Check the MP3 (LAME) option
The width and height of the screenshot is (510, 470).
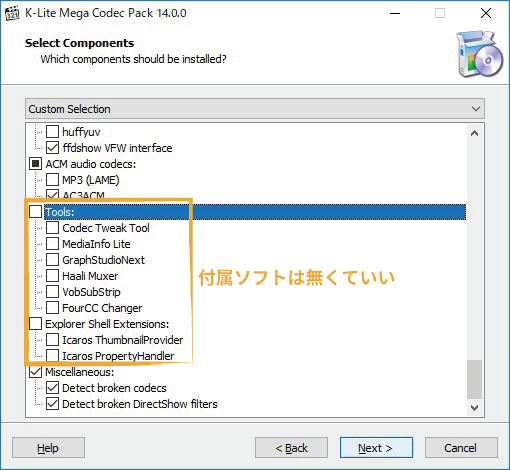(52, 180)
